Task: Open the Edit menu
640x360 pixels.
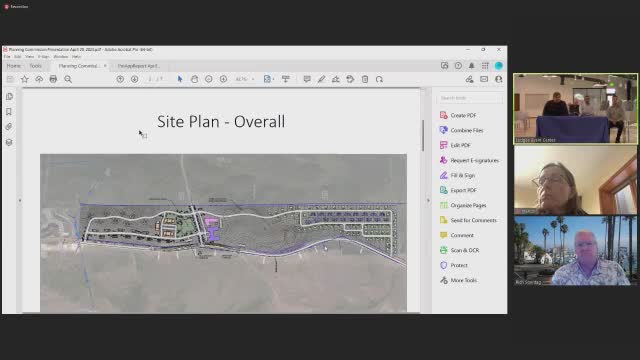Action: pyautogui.click(x=18, y=57)
